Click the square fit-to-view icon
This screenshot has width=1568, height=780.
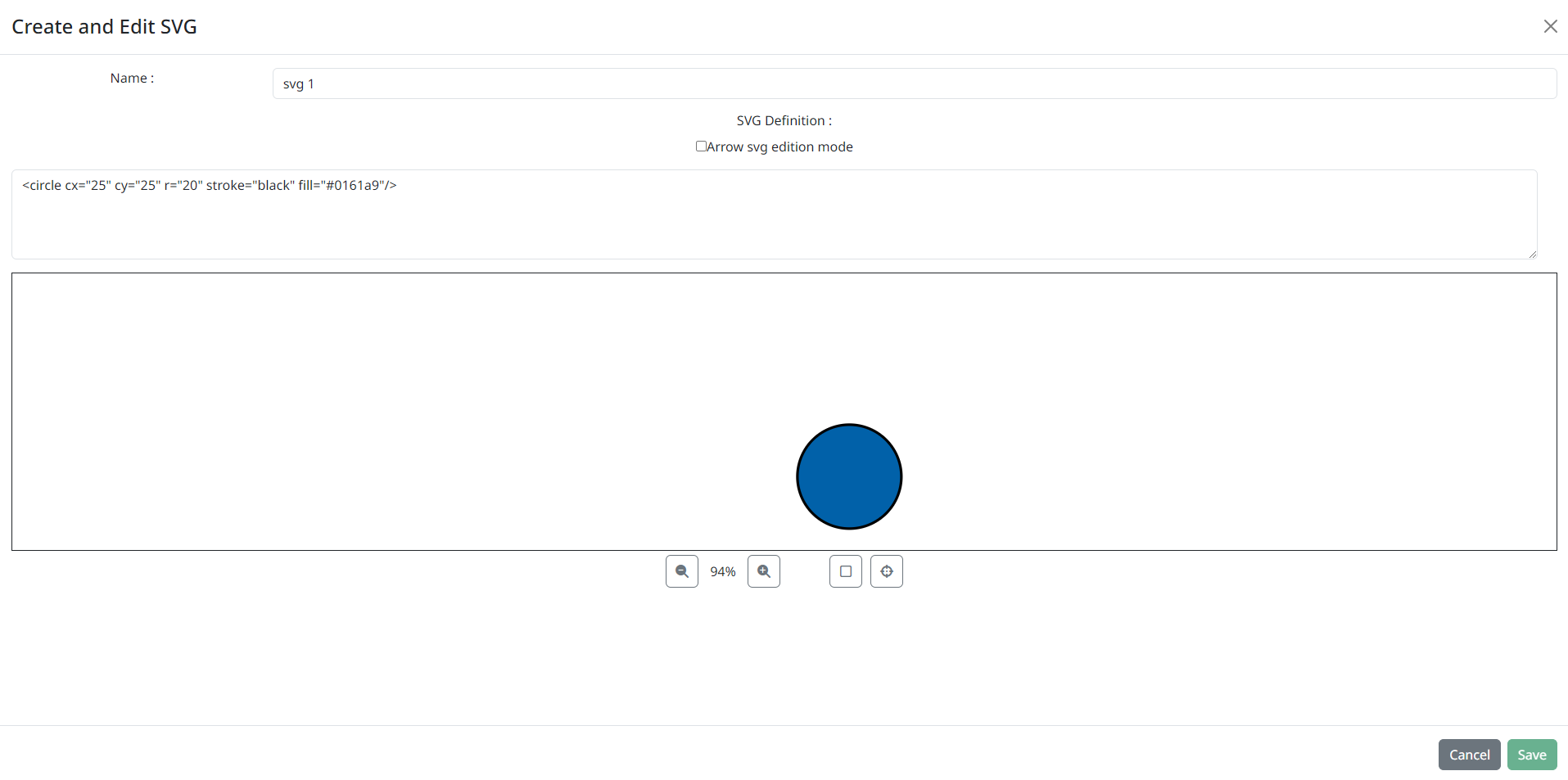[x=845, y=571]
